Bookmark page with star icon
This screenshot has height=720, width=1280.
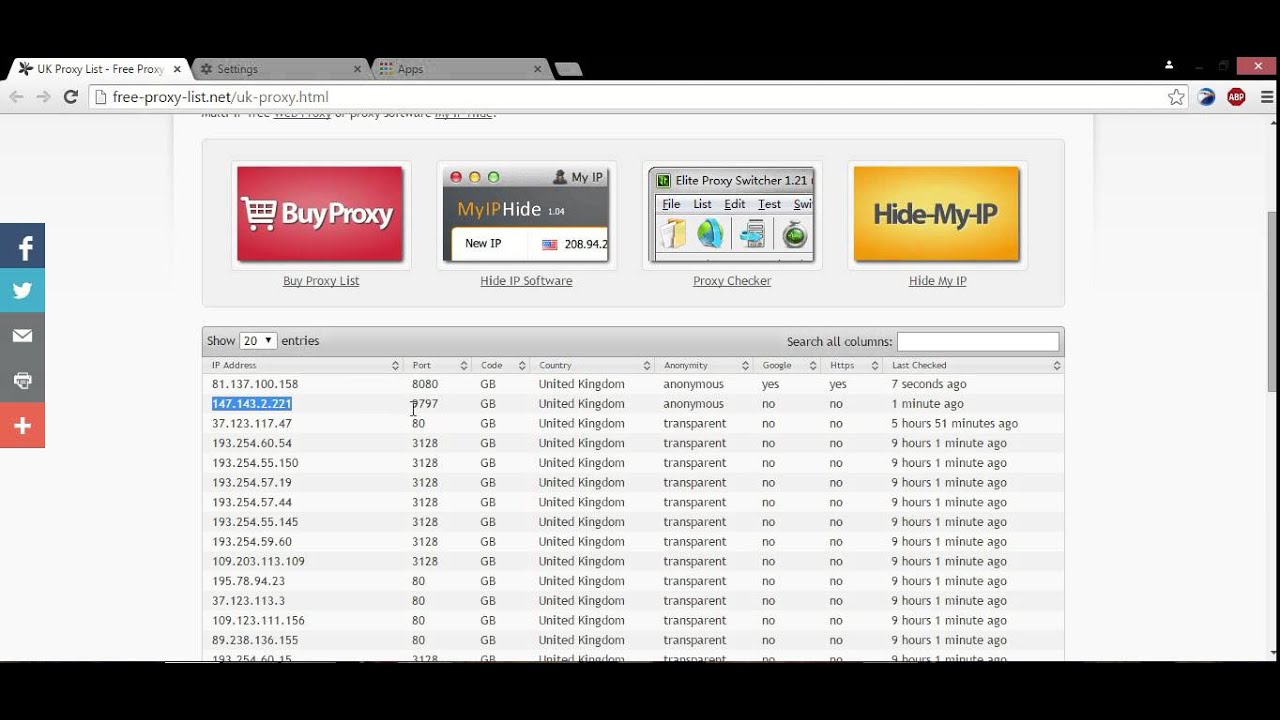pos(1176,97)
